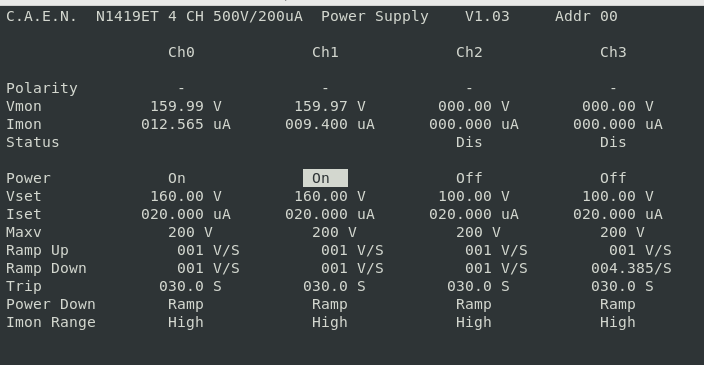Select the highlighted Ch1 Power On field

[326, 178]
